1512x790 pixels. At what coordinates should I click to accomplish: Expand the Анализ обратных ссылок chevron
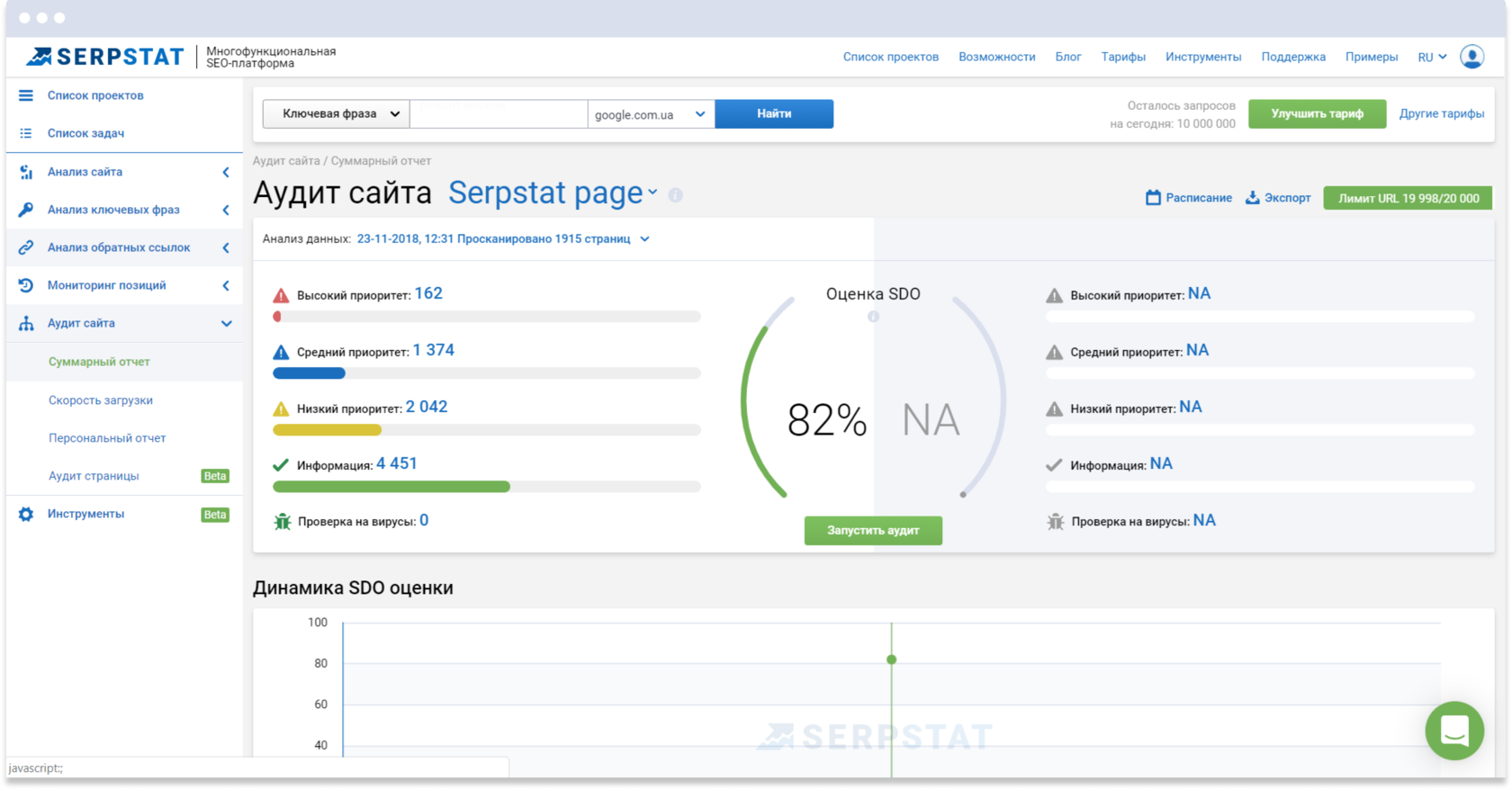226,247
